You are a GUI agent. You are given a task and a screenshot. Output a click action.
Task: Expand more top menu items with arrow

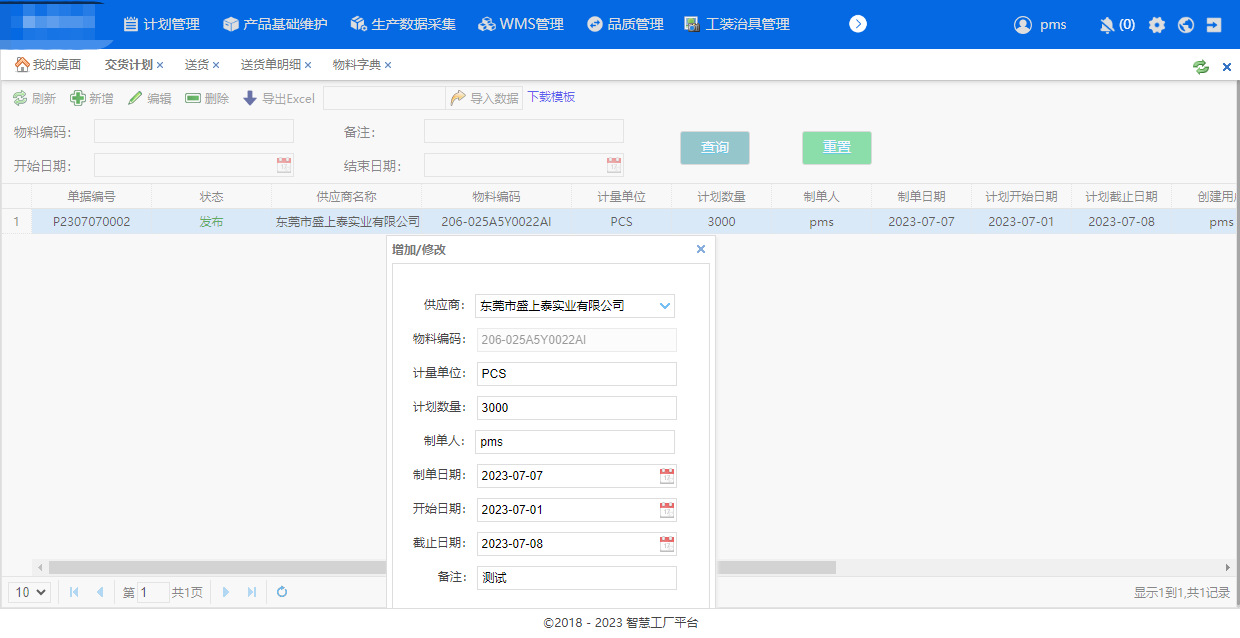[x=858, y=24]
